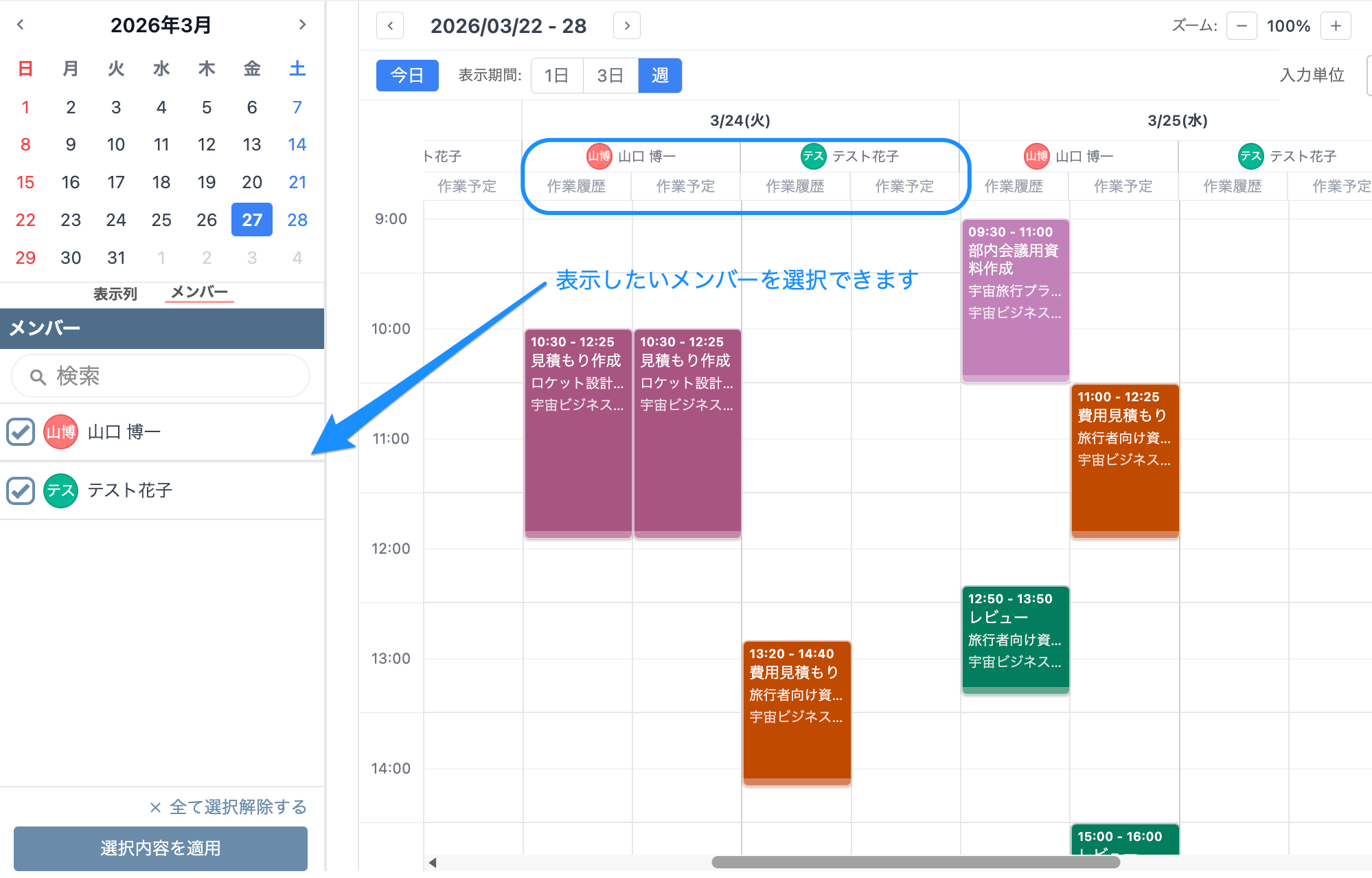Zoom out using the minus icon
This screenshot has width=1372, height=878.
point(1242,25)
